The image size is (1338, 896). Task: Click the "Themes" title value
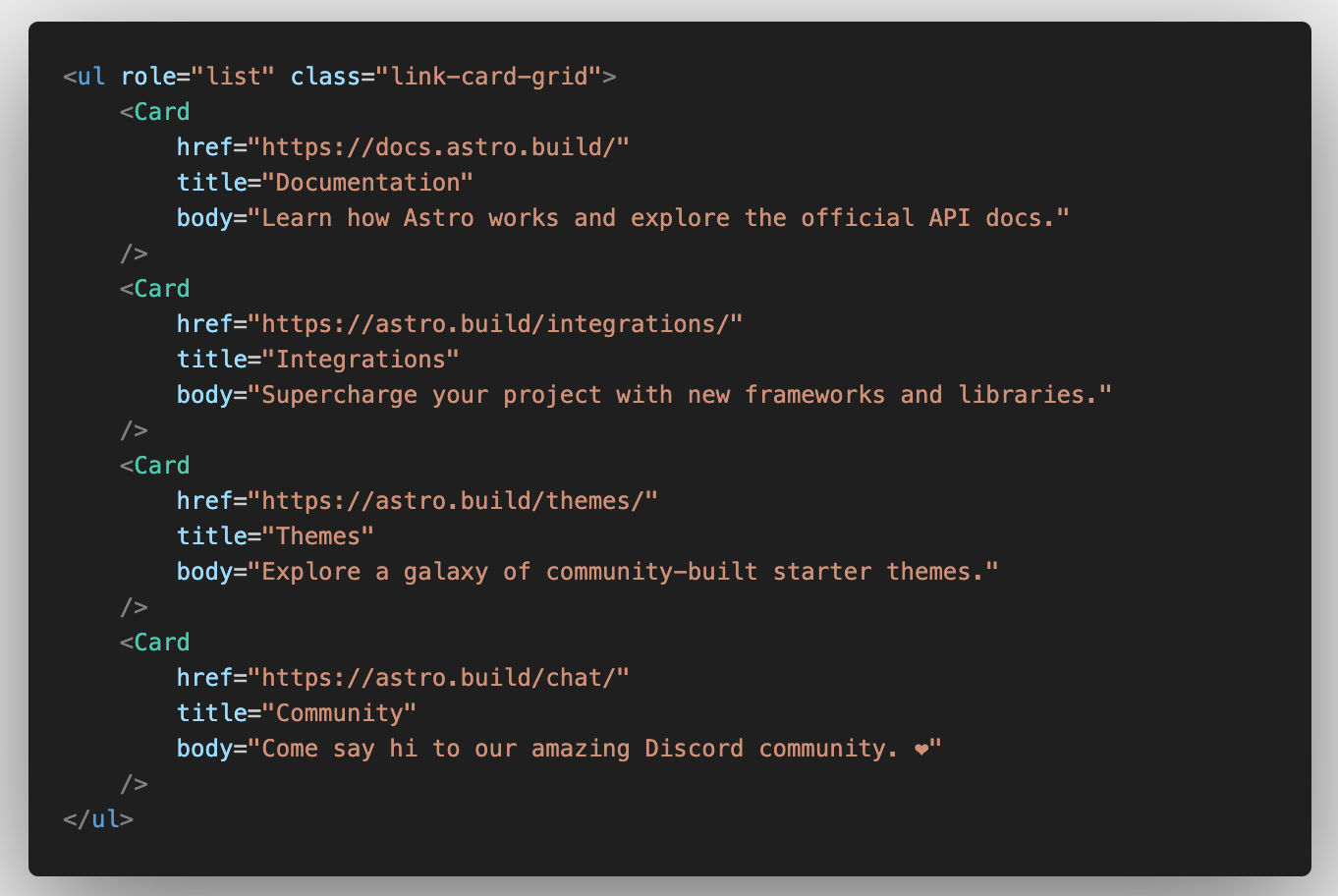tap(318, 536)
